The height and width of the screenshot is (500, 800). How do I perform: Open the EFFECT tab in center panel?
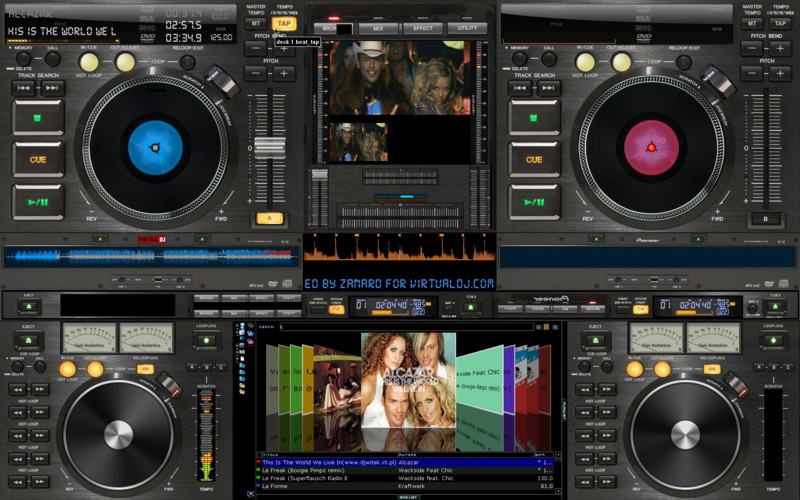422,29
